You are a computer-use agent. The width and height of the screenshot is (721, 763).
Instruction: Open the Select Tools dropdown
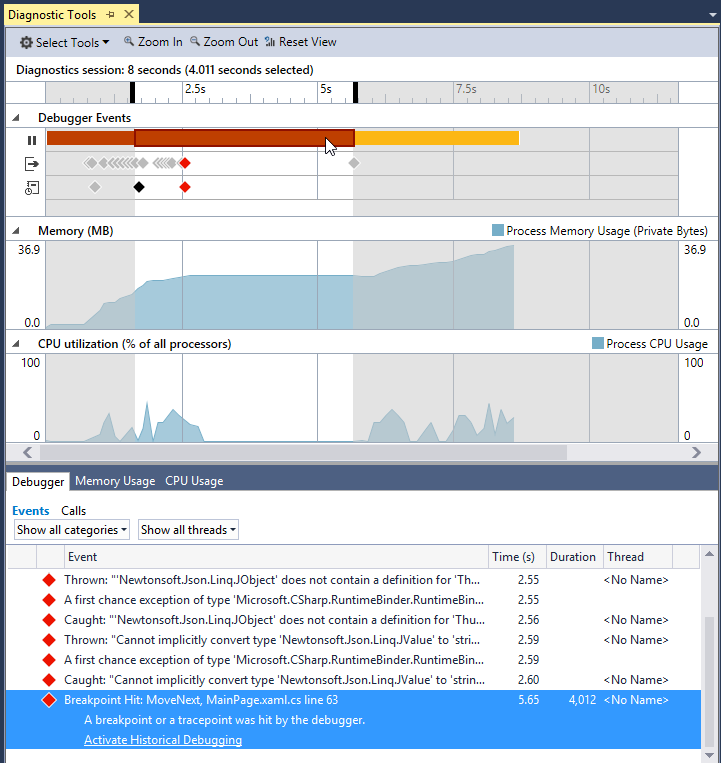(x=65, y=42)
